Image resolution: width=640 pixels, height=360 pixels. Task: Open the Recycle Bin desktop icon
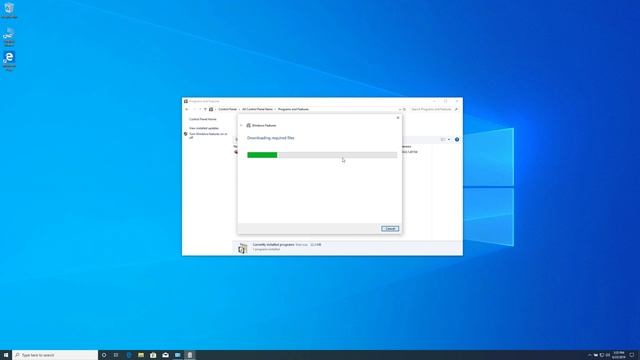(x=9, y=11)
